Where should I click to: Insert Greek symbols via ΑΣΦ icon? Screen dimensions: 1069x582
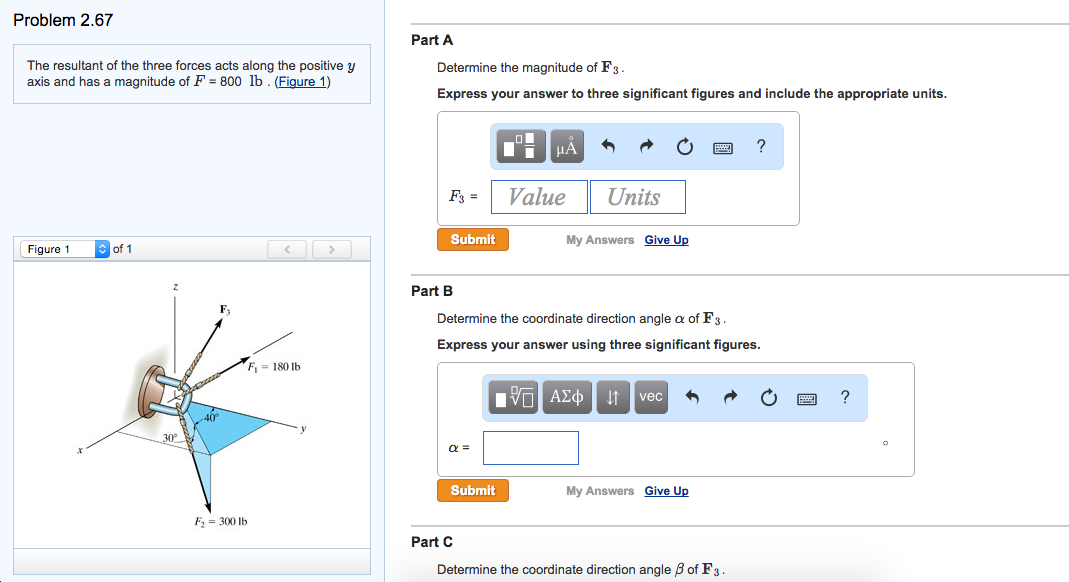point(566,397)
